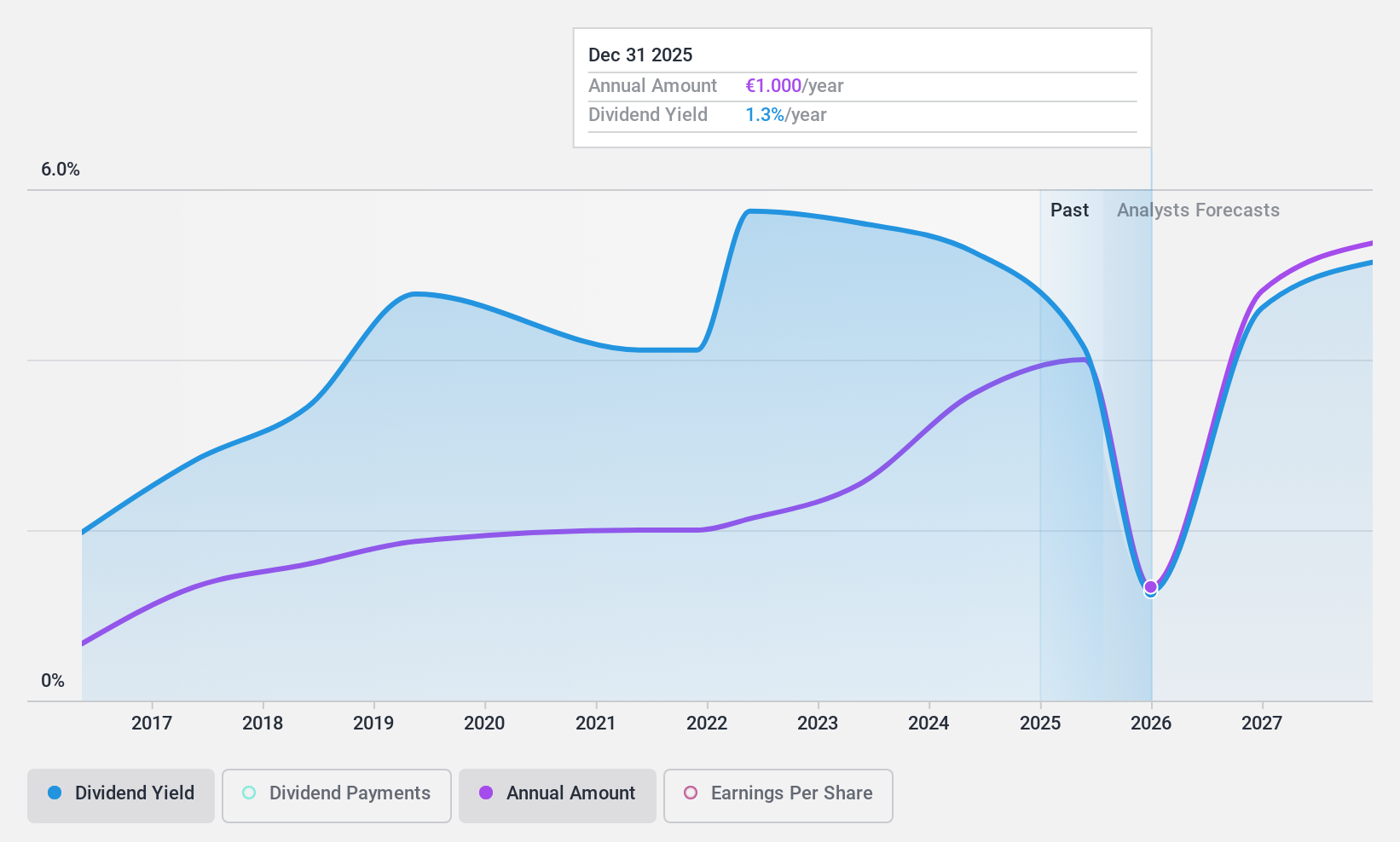Image resolution: width=1400 pixels, height=842 pixels.
Task: Click the 2022 x-axis label
Action: pyautogui.click(x=707, y=724)
